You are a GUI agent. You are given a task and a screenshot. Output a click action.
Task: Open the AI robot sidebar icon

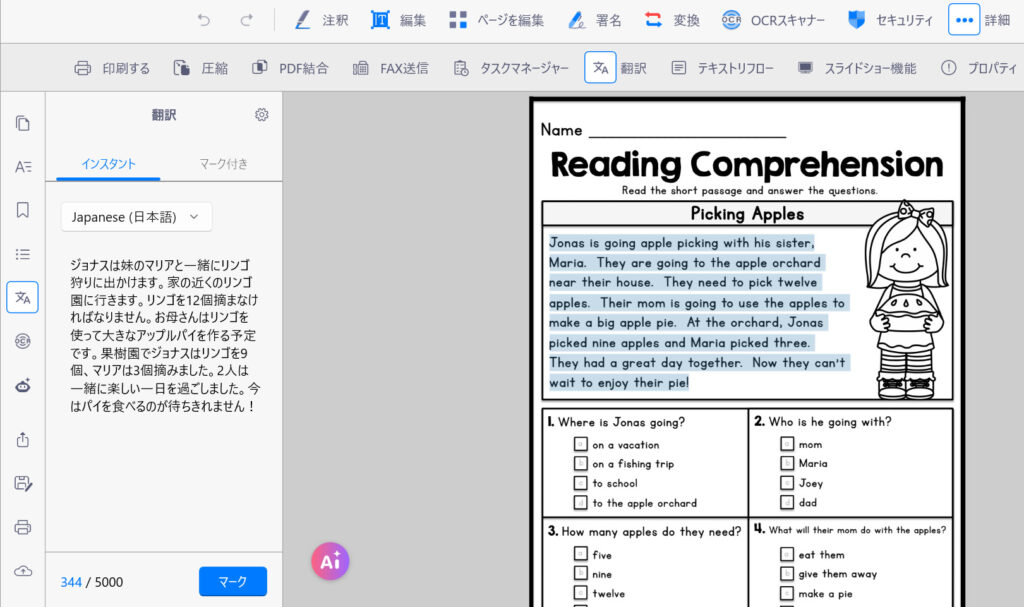pos(23,386)
